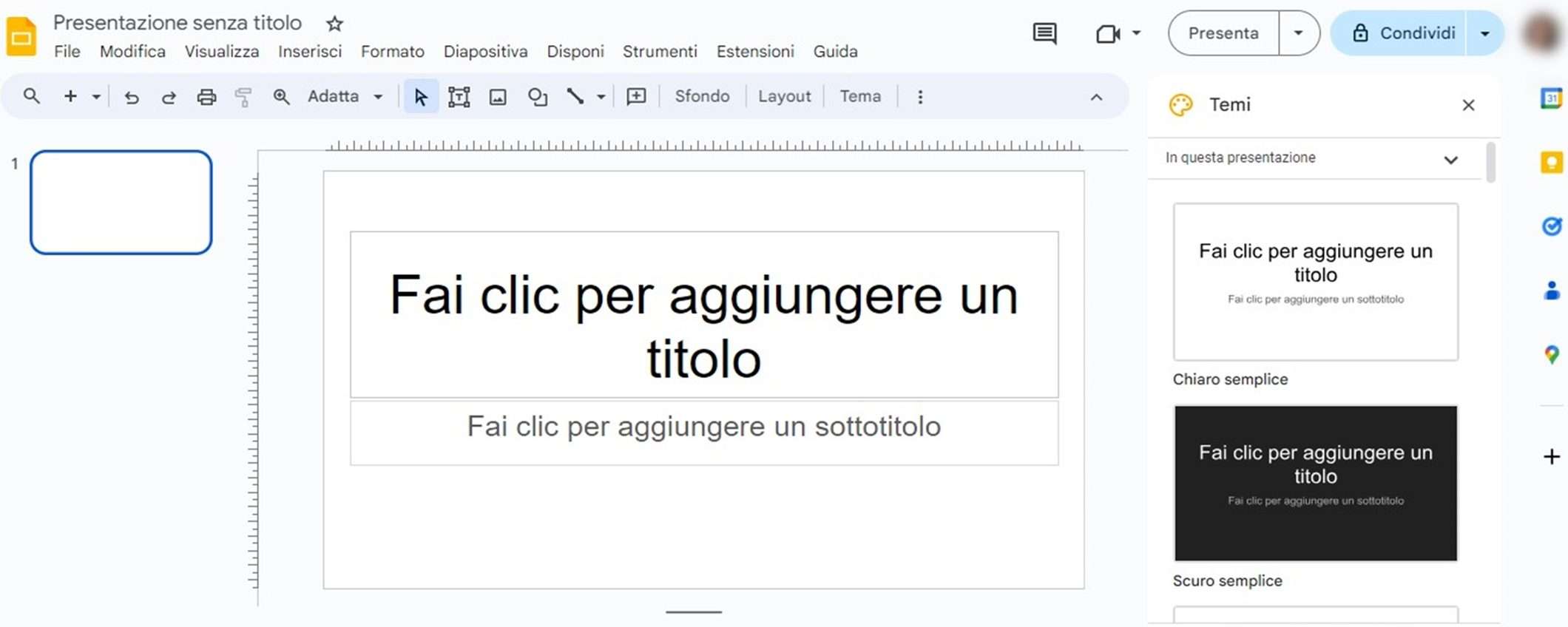Click the print icon
This screenshot has height=627, width=1568.
pos(206,97)
